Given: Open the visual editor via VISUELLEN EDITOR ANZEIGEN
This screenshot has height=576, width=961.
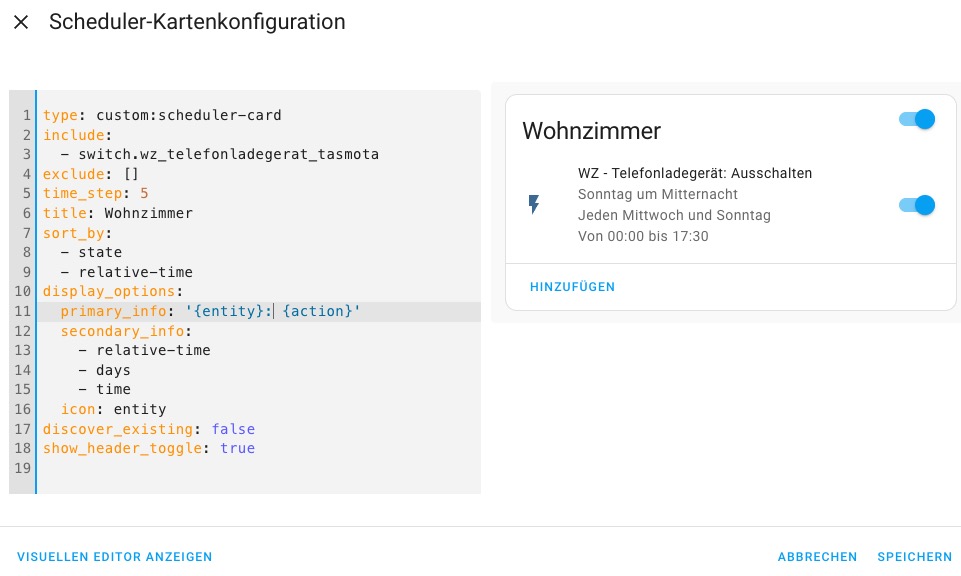Looking at the screenshot, I should click(x=115, y=557).
